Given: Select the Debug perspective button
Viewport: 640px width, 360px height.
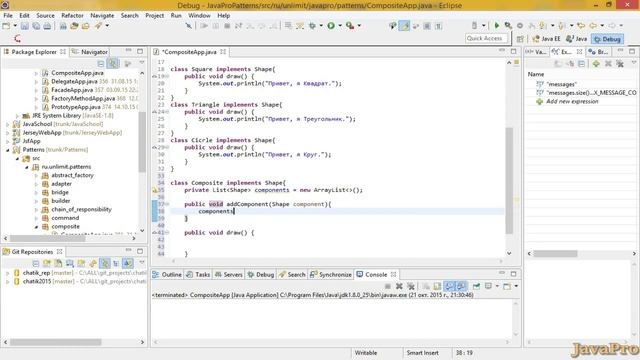Looking at the screenshot, I should click(607, 39).
